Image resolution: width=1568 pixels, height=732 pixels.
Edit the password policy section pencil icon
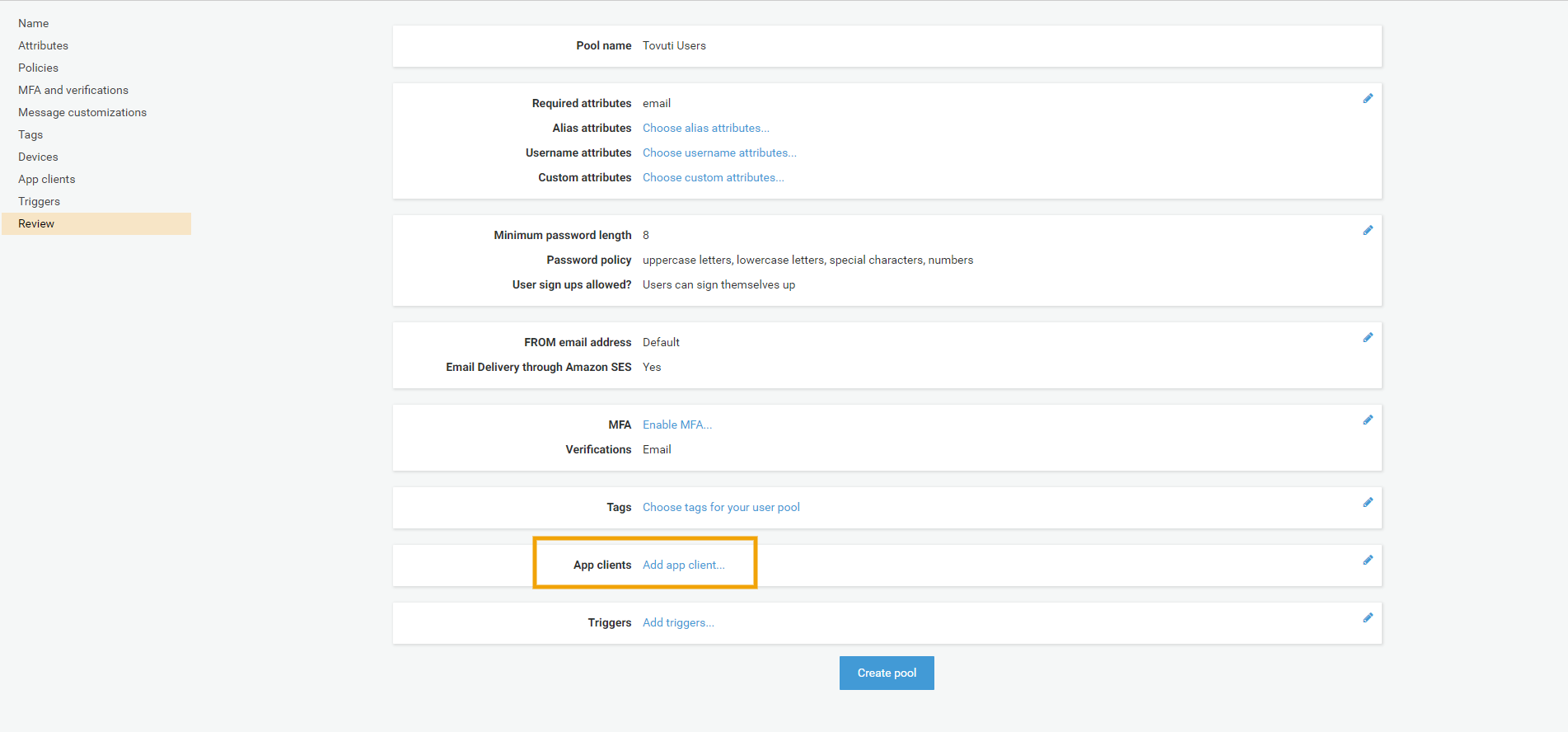point(1367,231)
